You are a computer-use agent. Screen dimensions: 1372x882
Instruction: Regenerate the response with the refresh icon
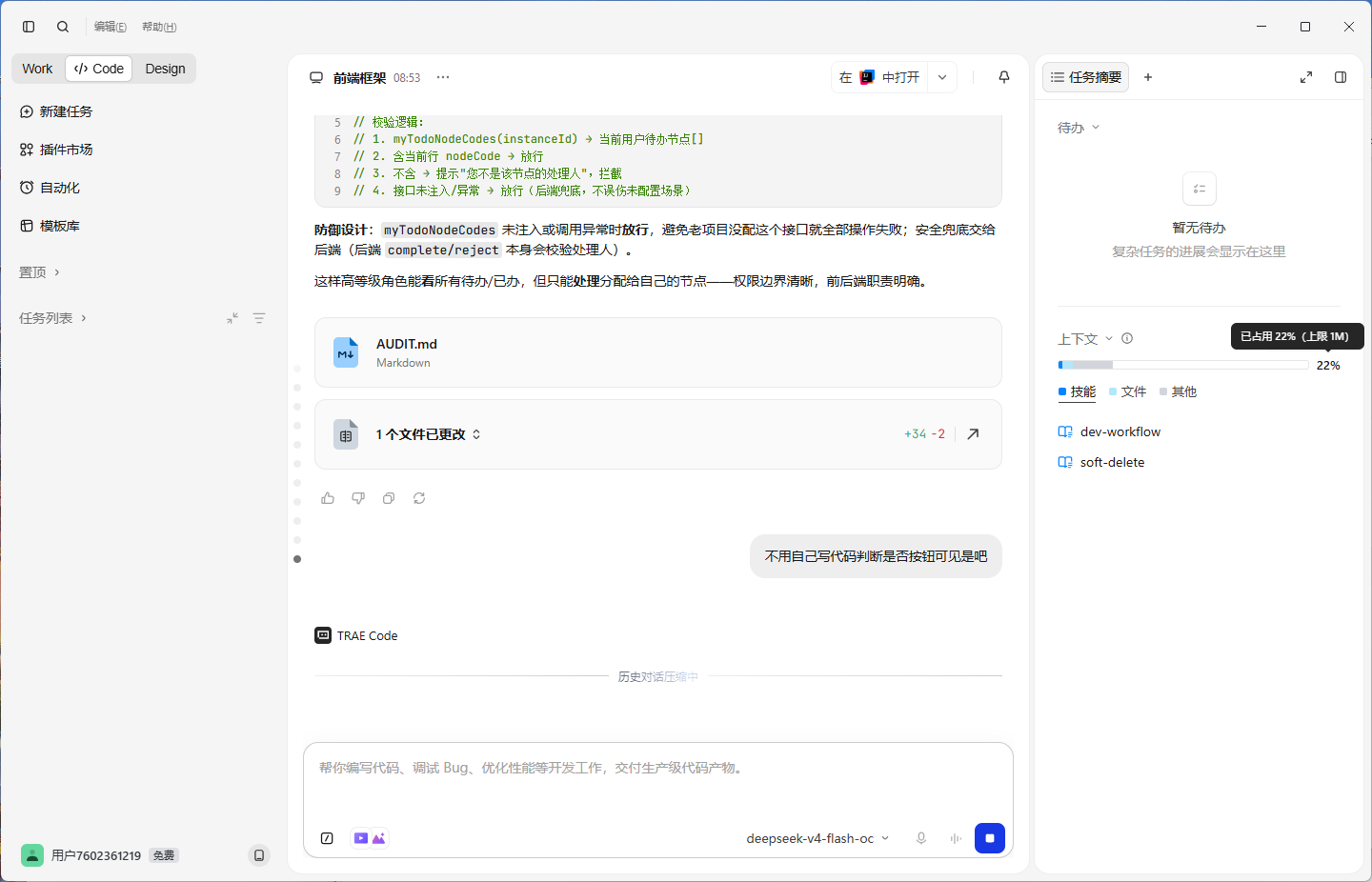419,498
